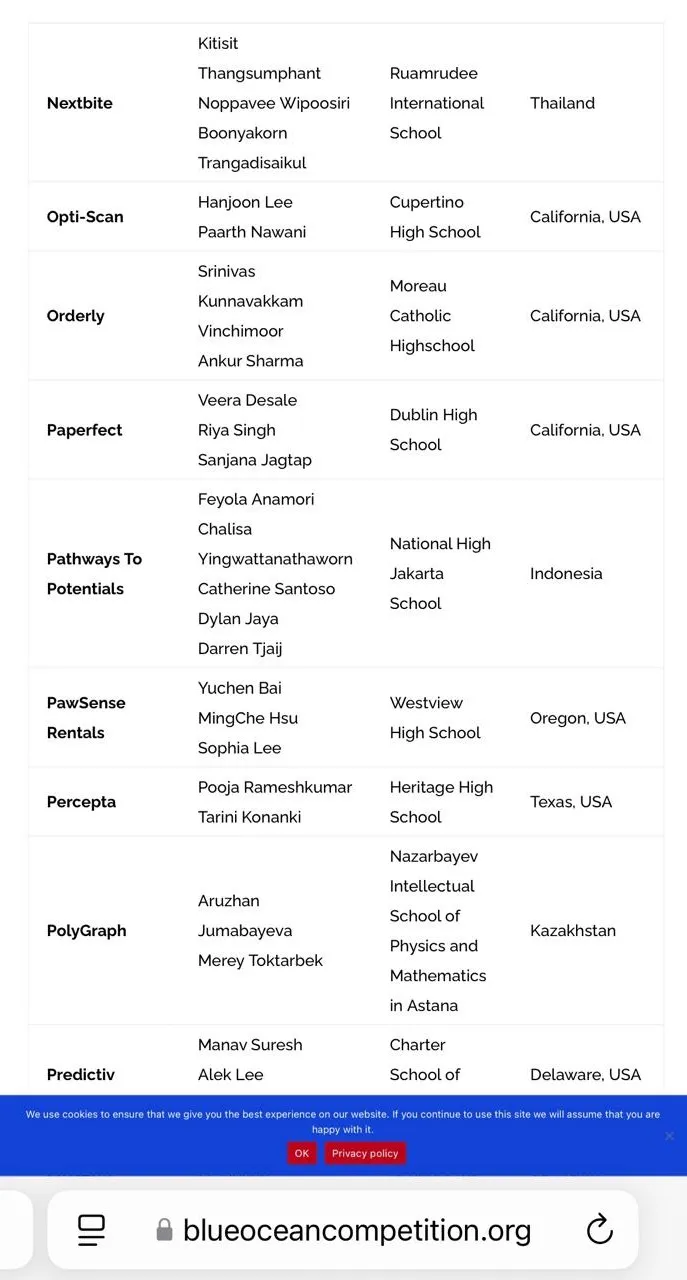687x1280 pixels.
Task: Tap the PawSense Rentals team name
Action: 86,718
